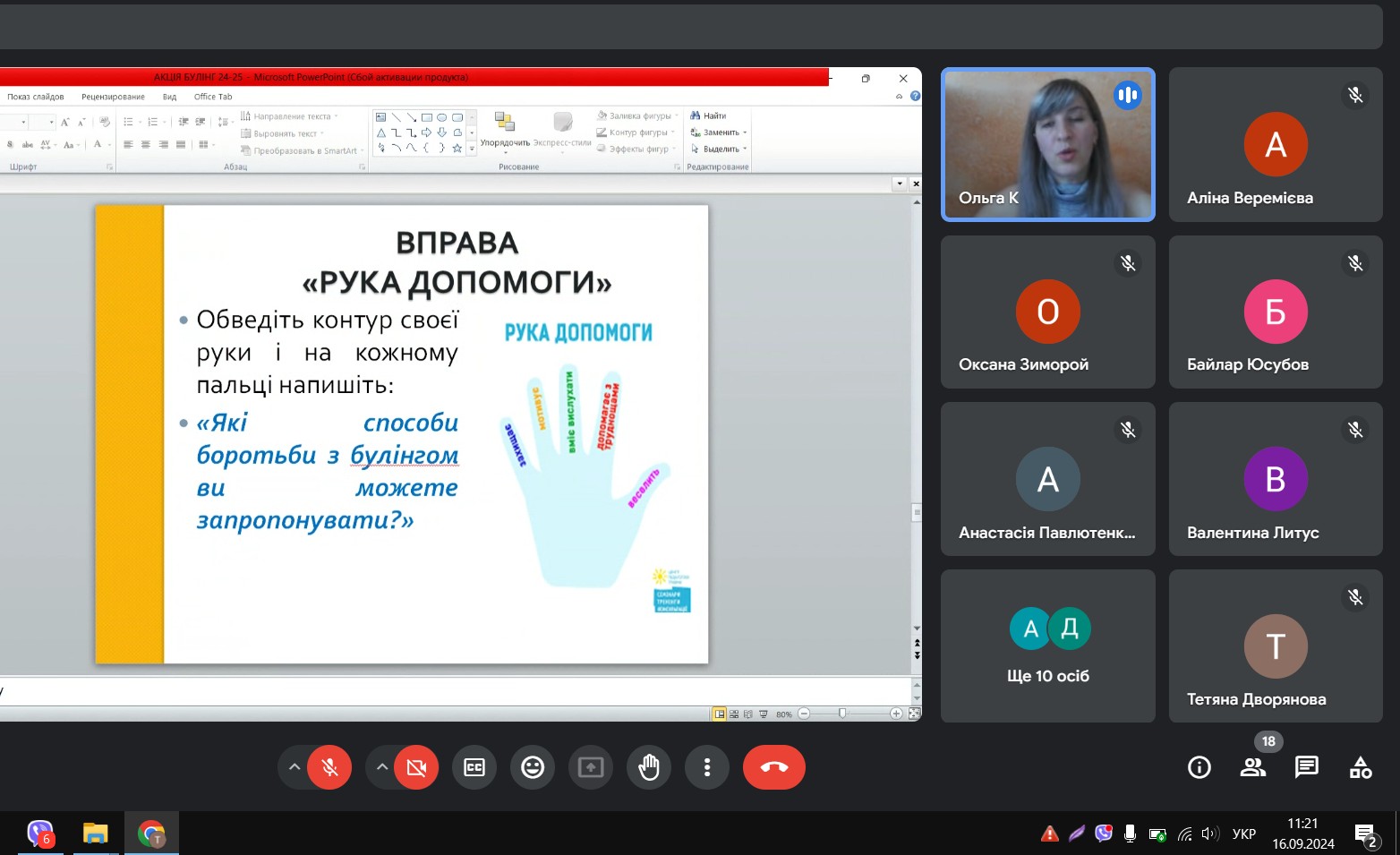The width and height of the screenshot is (1400, 855).
Task: Unmute the microphone
Action: (329, 767)
